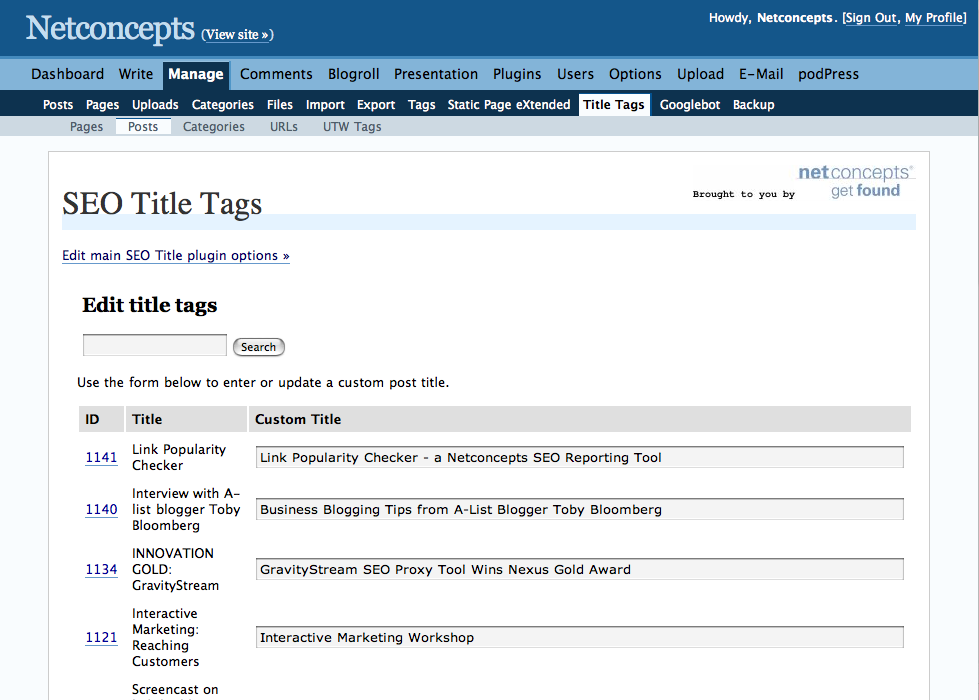Screen dimensions: 979x700
Task: Switch to Categories tab in grey bar
Action: pos(214,127)
